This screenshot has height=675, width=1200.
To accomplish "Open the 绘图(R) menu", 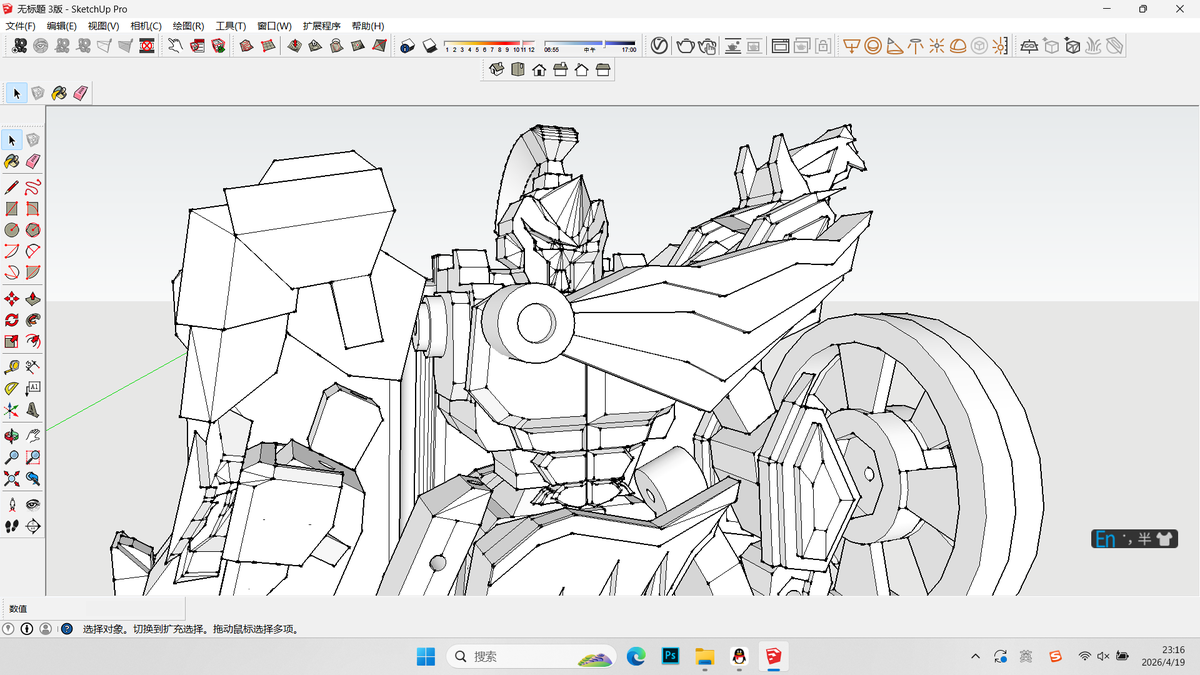I will click(x=189, y=26).
